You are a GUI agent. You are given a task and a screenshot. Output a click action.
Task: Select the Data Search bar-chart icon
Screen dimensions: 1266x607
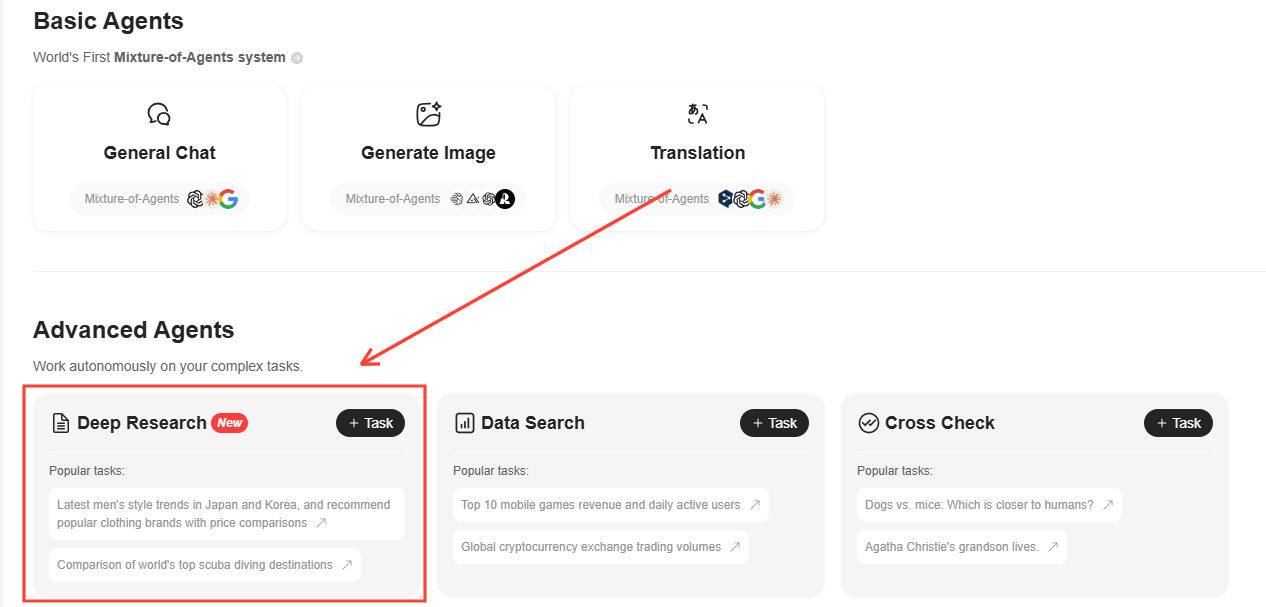pos(466,422)
